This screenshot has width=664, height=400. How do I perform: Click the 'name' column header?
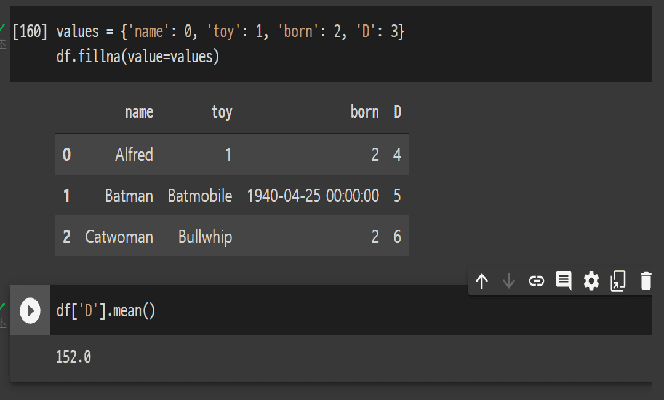point(139,113)
